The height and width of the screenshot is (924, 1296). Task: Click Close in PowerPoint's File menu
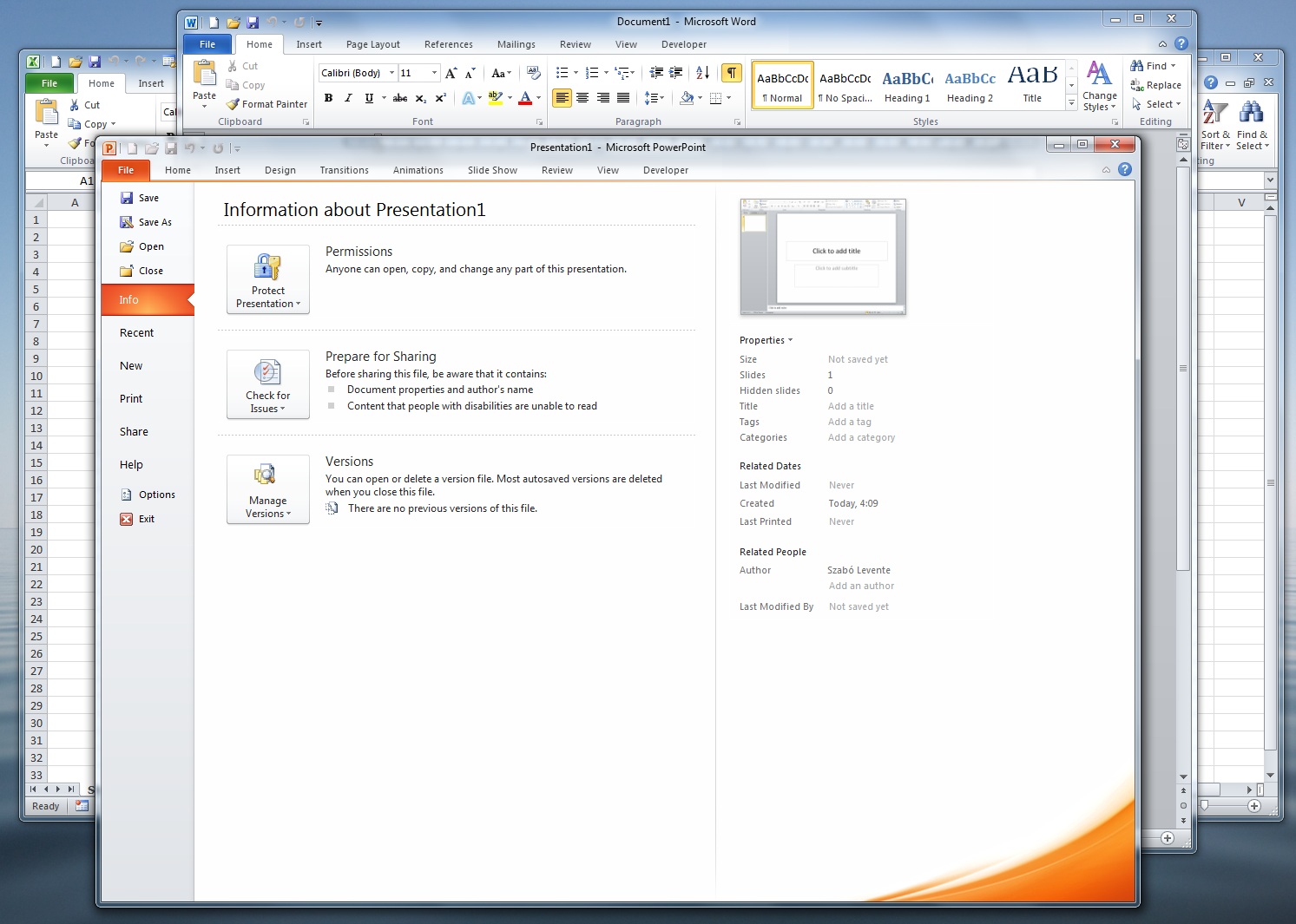(141, 271)
